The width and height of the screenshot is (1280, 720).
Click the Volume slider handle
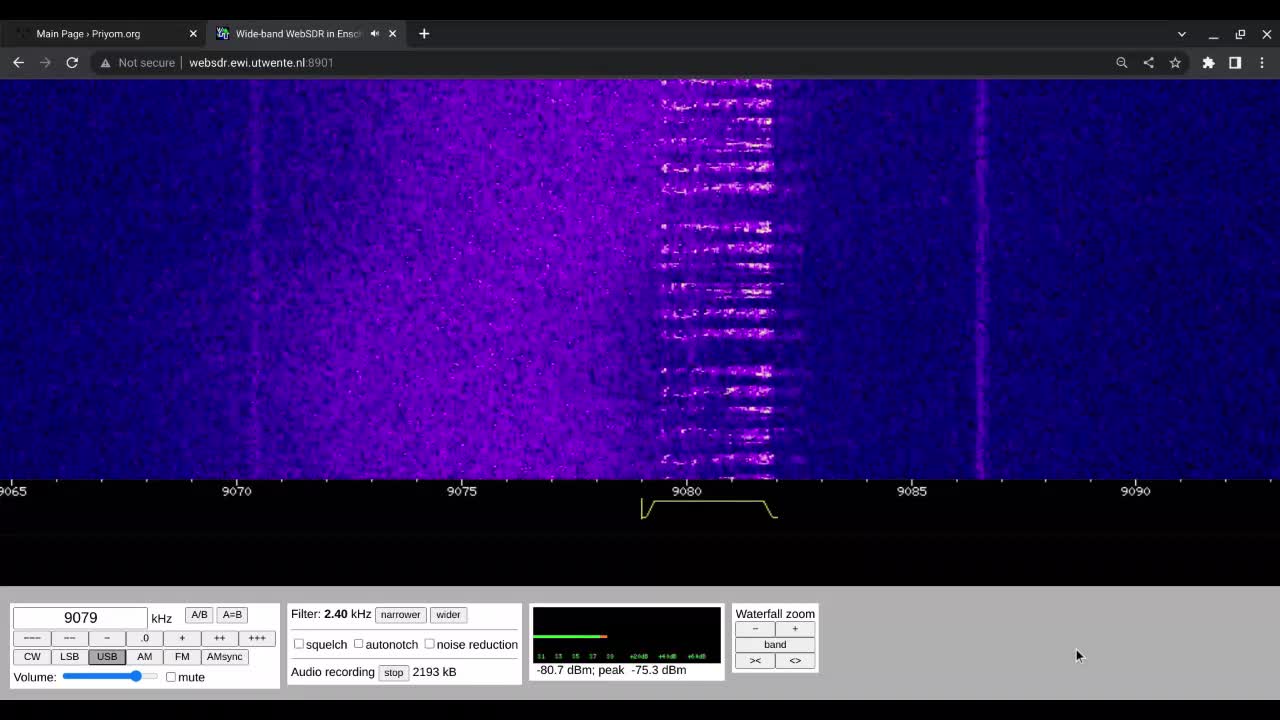point(136,677)
